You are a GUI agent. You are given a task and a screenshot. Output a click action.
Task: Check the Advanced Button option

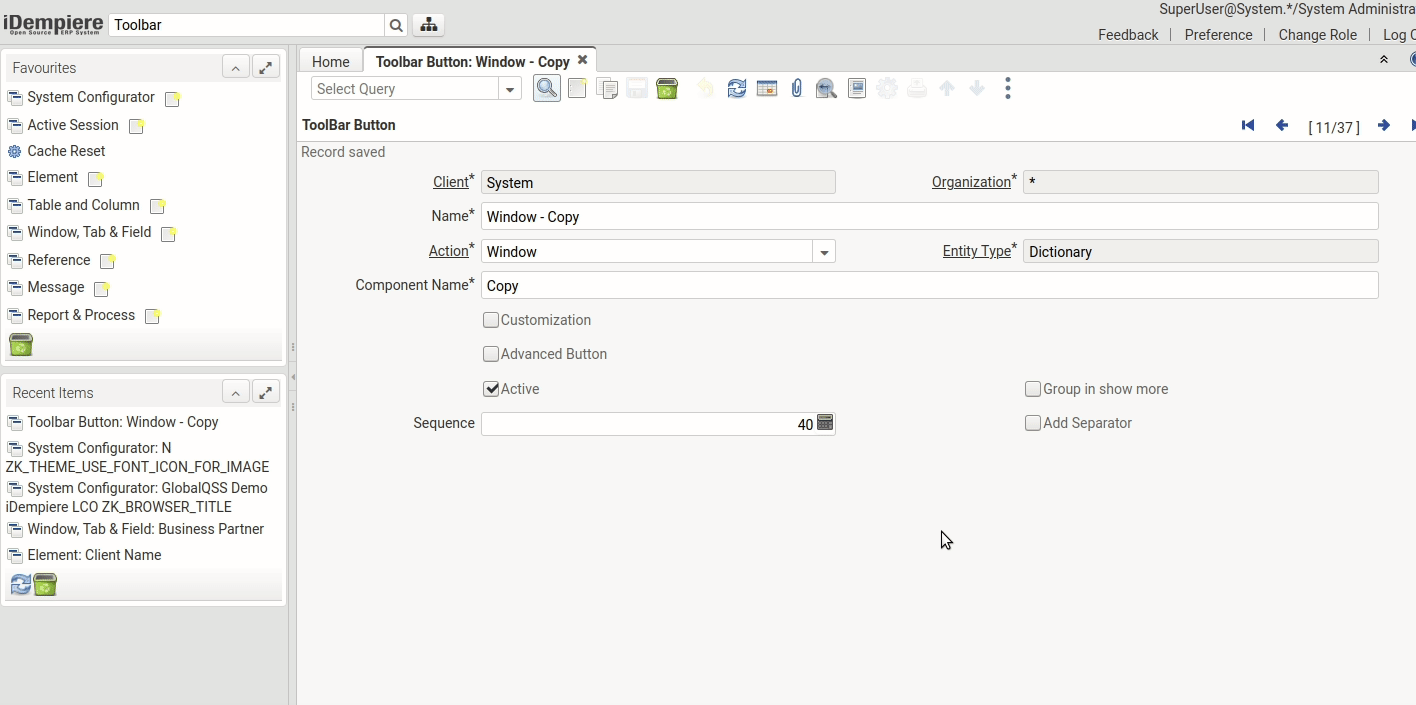pyautogui.click(x=491, y=354)
